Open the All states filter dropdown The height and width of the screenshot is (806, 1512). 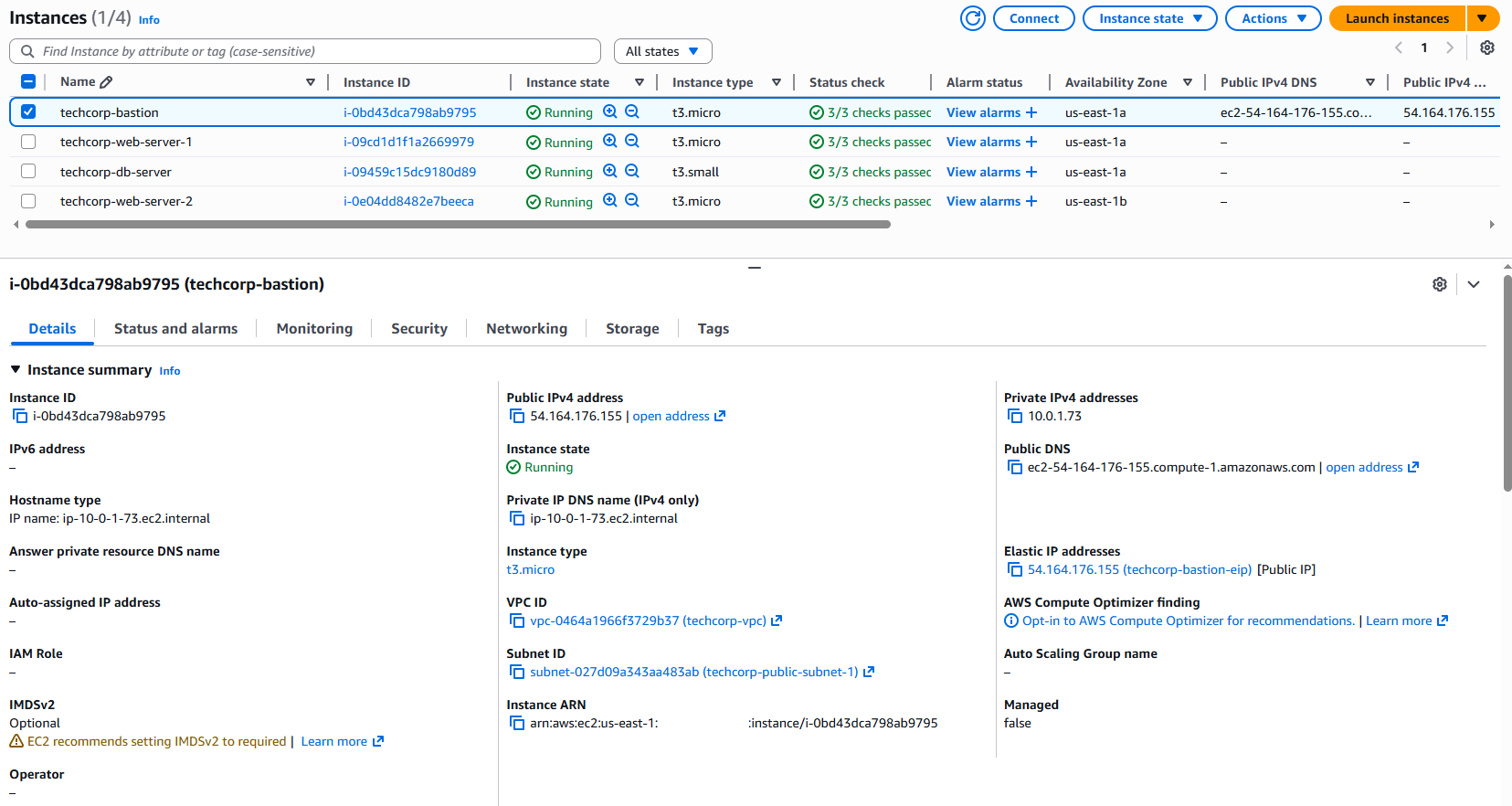[x=662, y=51]
